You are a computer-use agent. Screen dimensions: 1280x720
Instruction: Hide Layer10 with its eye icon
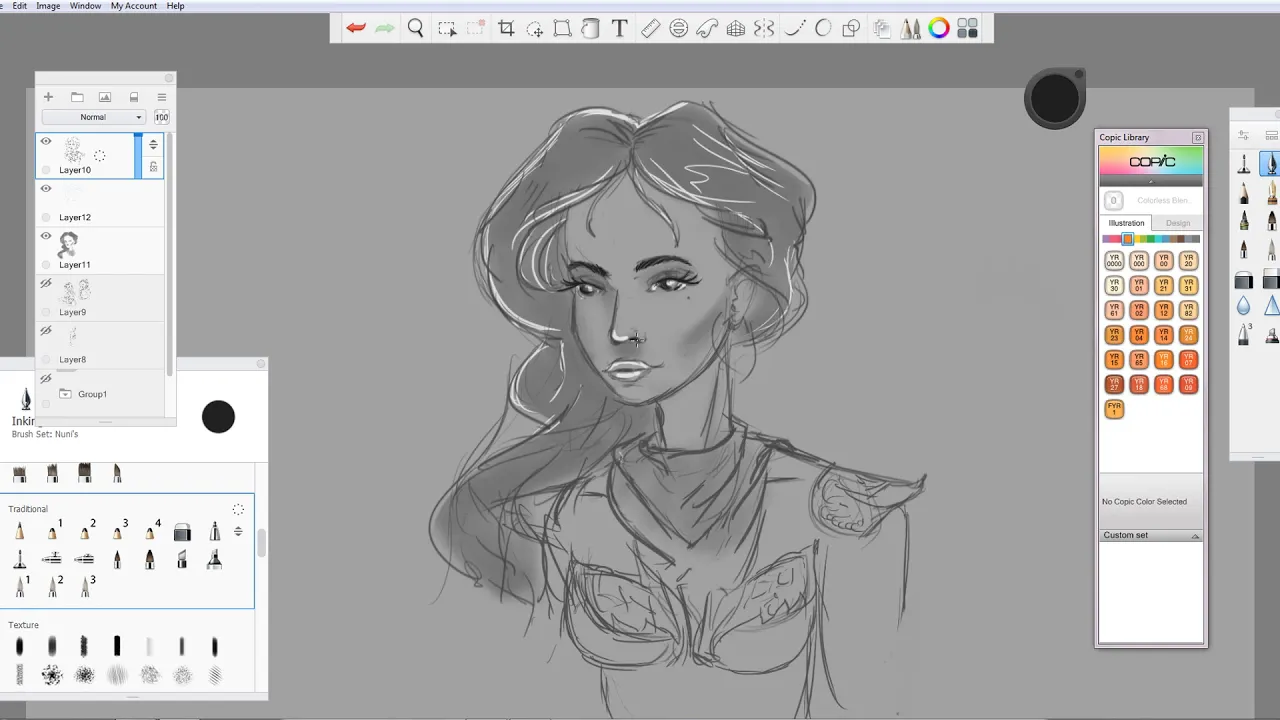pos(46,141)
